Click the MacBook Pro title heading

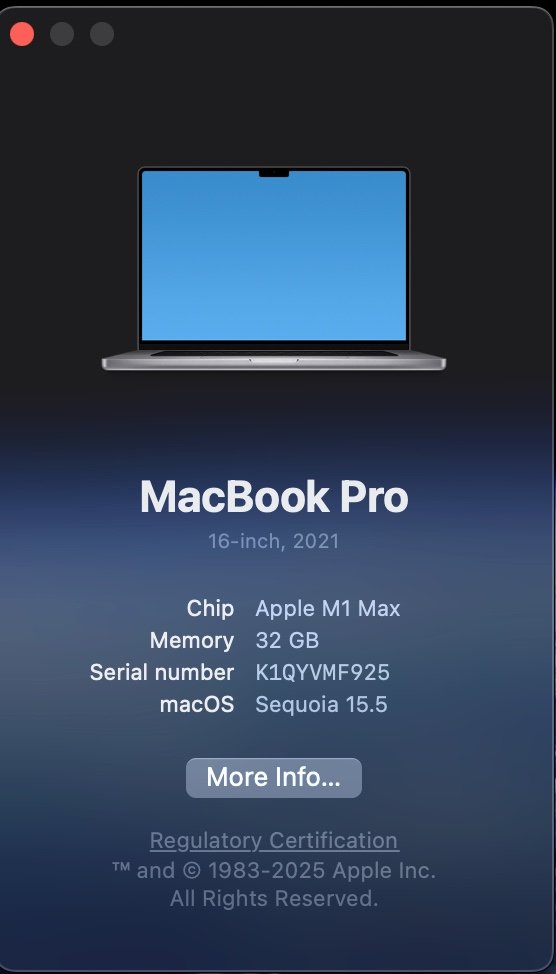coord(274,497)
